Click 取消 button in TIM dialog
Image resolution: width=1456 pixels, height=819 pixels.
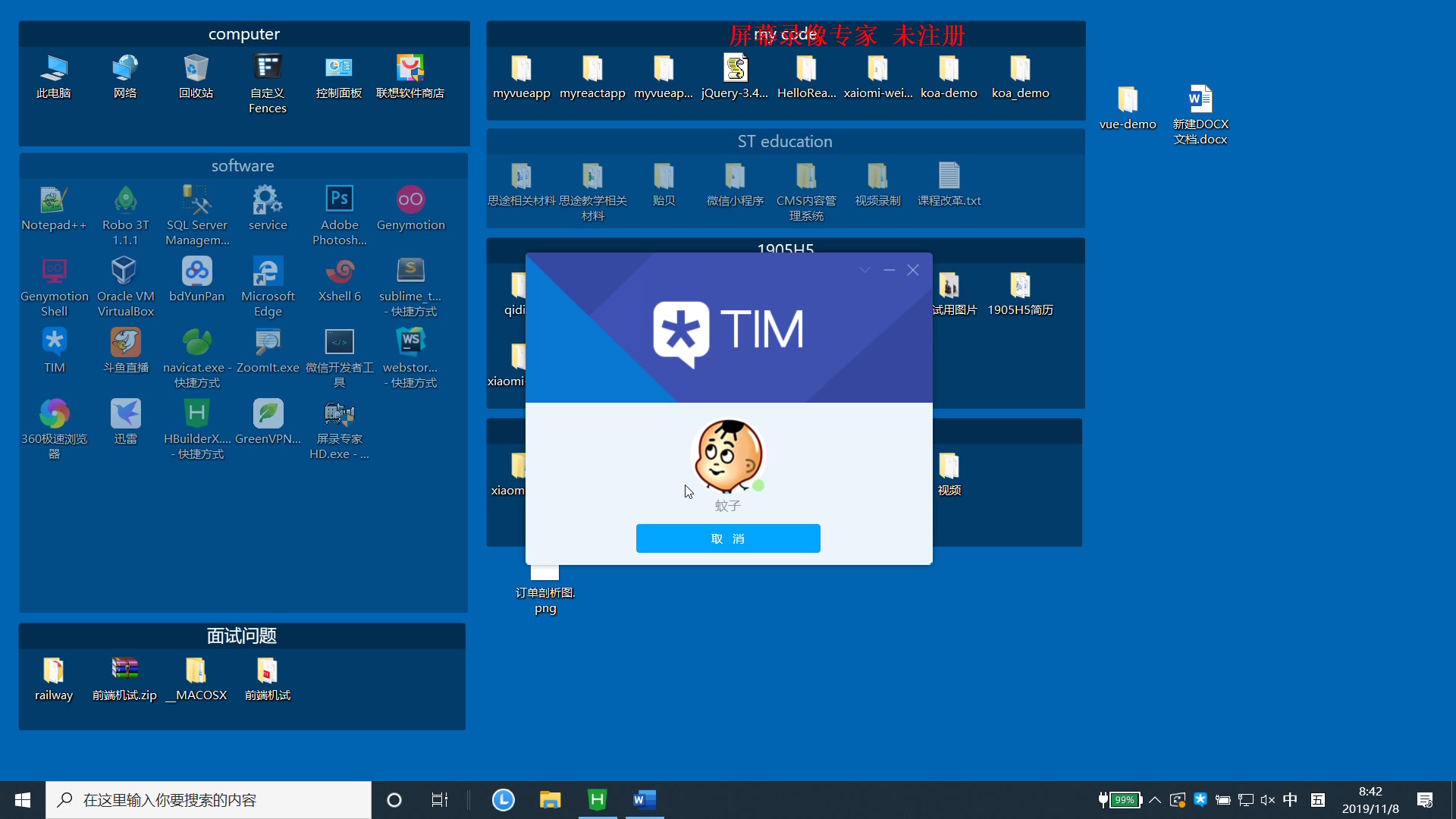727,538
